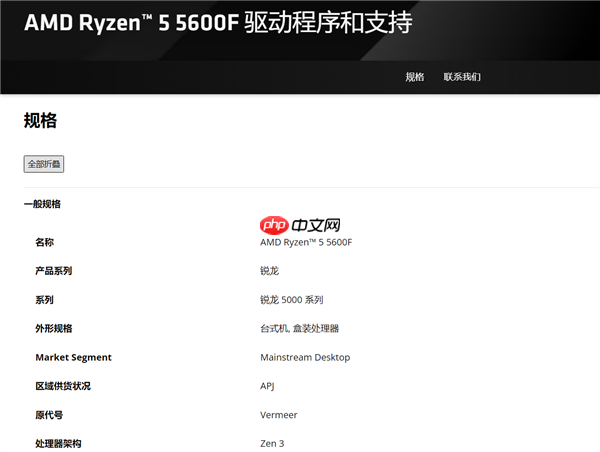This screenshot has width=600, height=452.
Task: Select the Zen 3 architecture value
Action: coord(272,444)
